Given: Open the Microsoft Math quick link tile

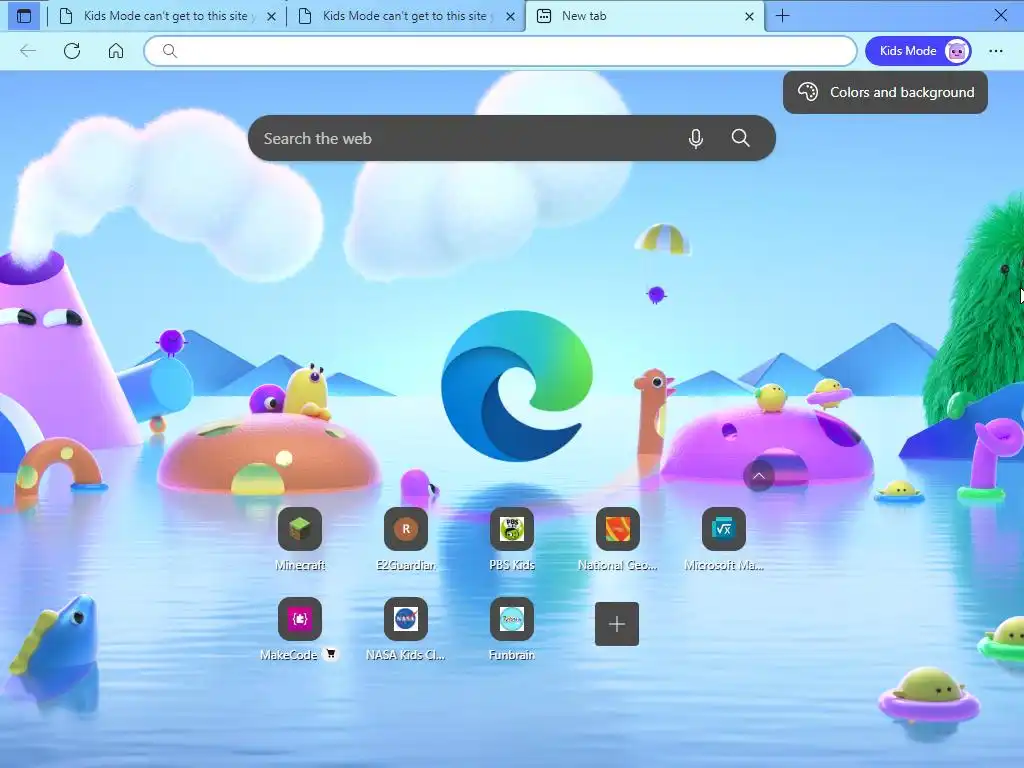Looking at the screenshot, I should click(x=724, y=528).
